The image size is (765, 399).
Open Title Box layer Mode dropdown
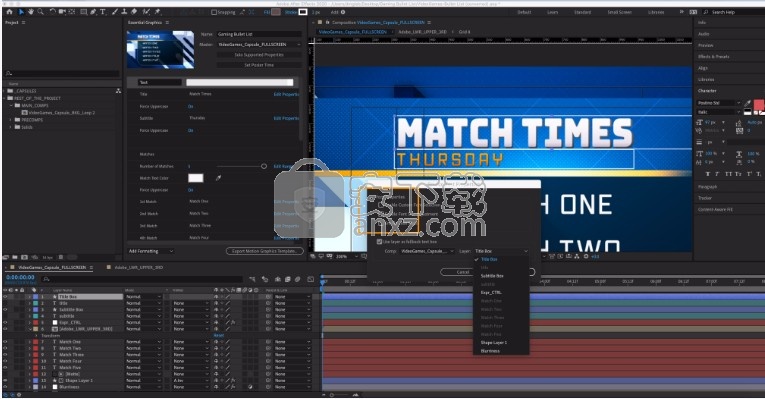(143, 297)
